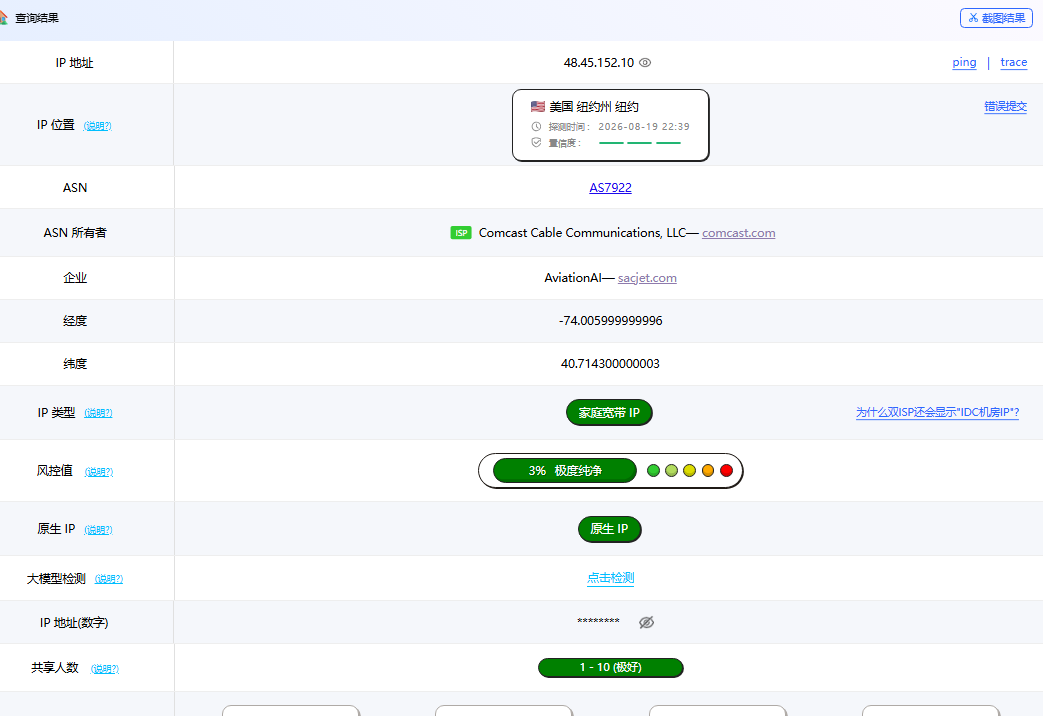This screenshot has height=716, width=1043.
Task: Click the 企业 row label
Action: point(74,278)
